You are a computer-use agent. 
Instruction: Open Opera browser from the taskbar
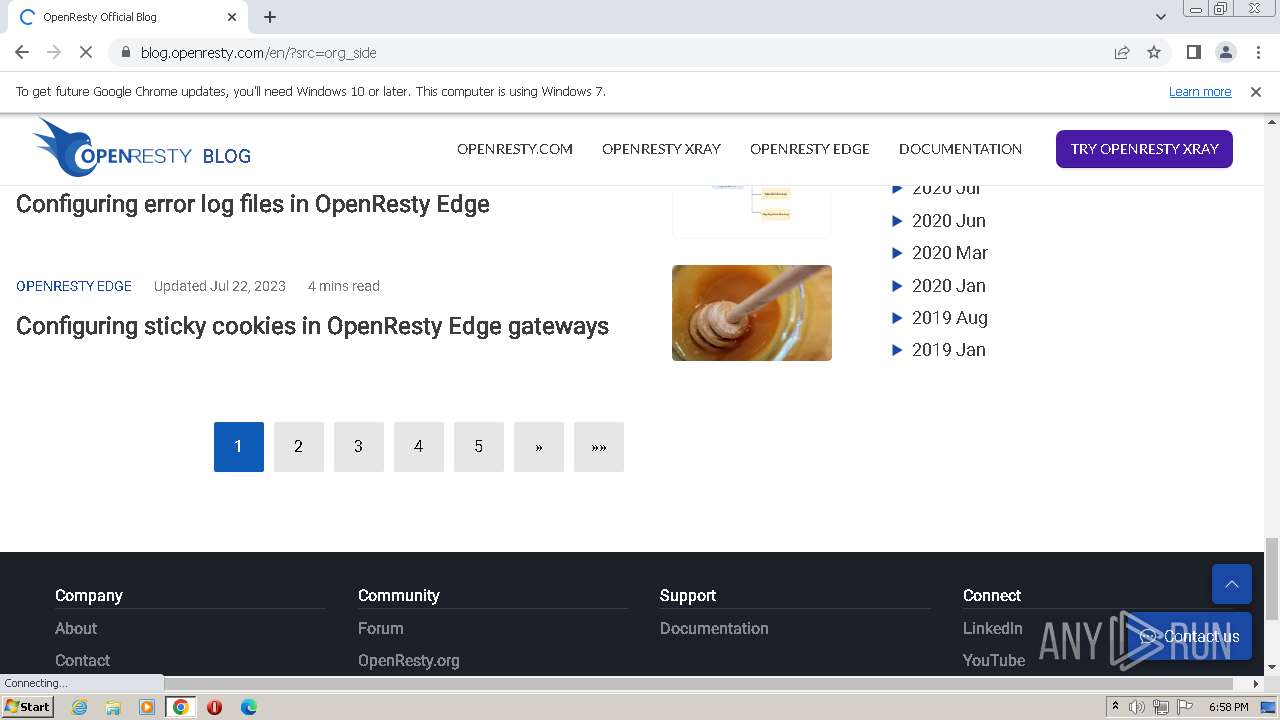[x=214, y=707]
